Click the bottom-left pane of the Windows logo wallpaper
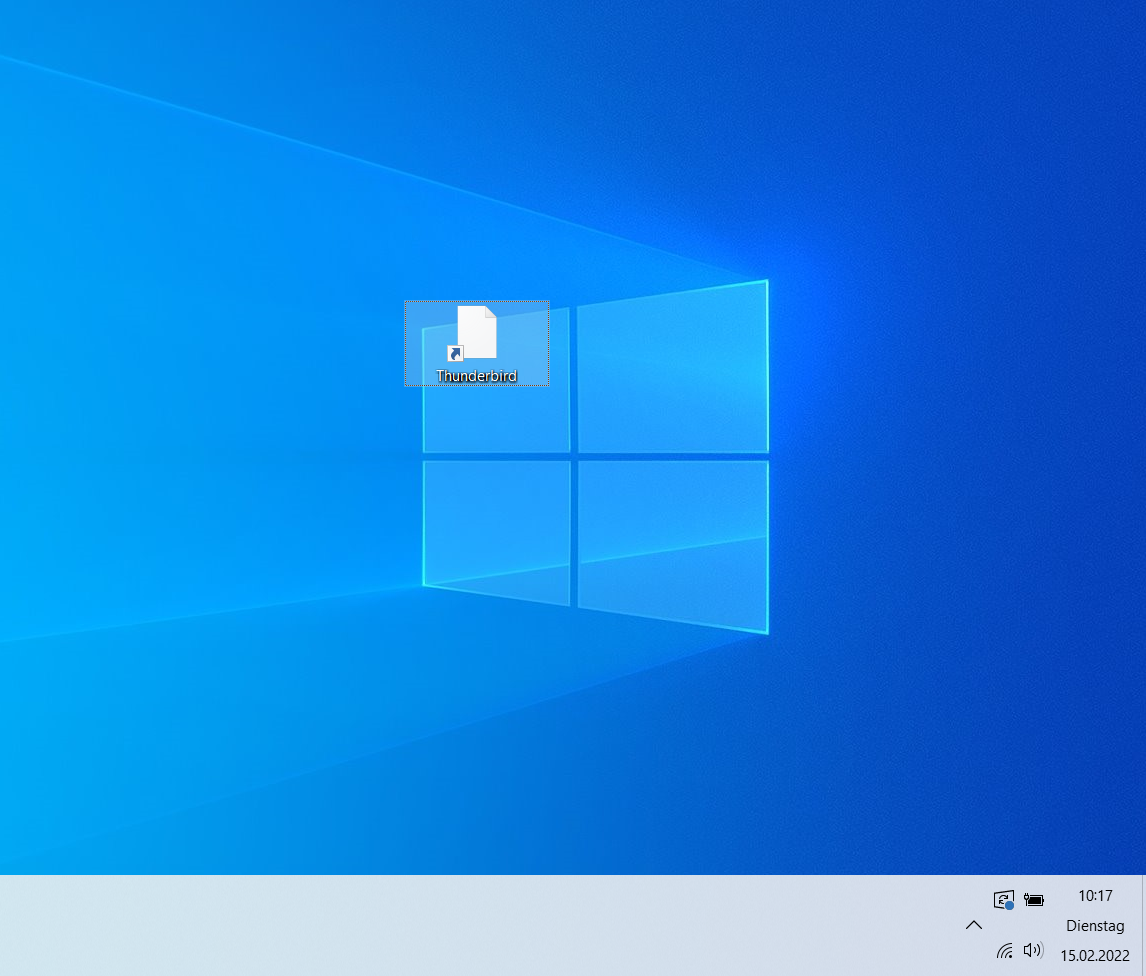Viewport: 1146px width, 976px height. (496, 530)
